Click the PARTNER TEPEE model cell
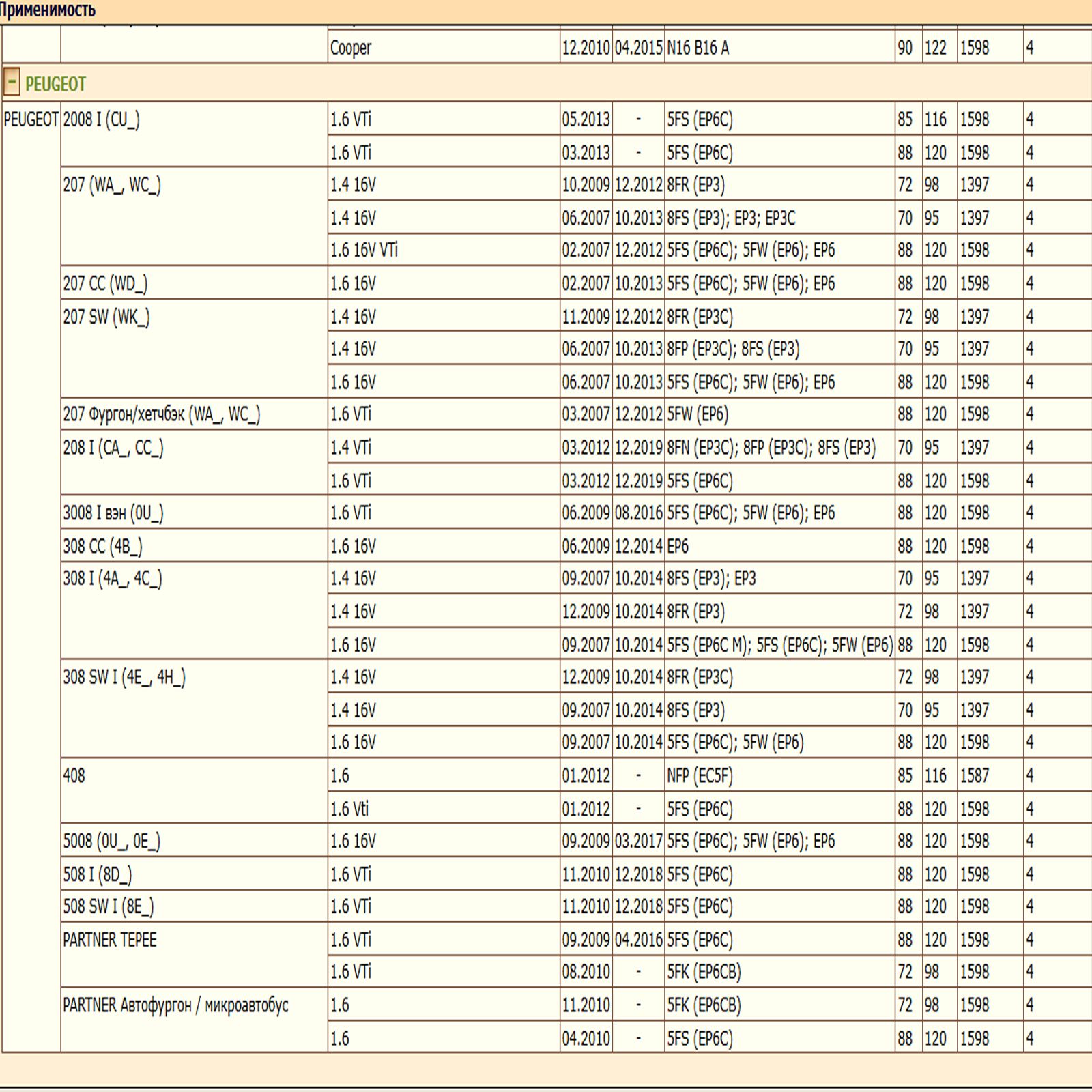Viewport: 1092px width, 1092px height. (110, 940)
